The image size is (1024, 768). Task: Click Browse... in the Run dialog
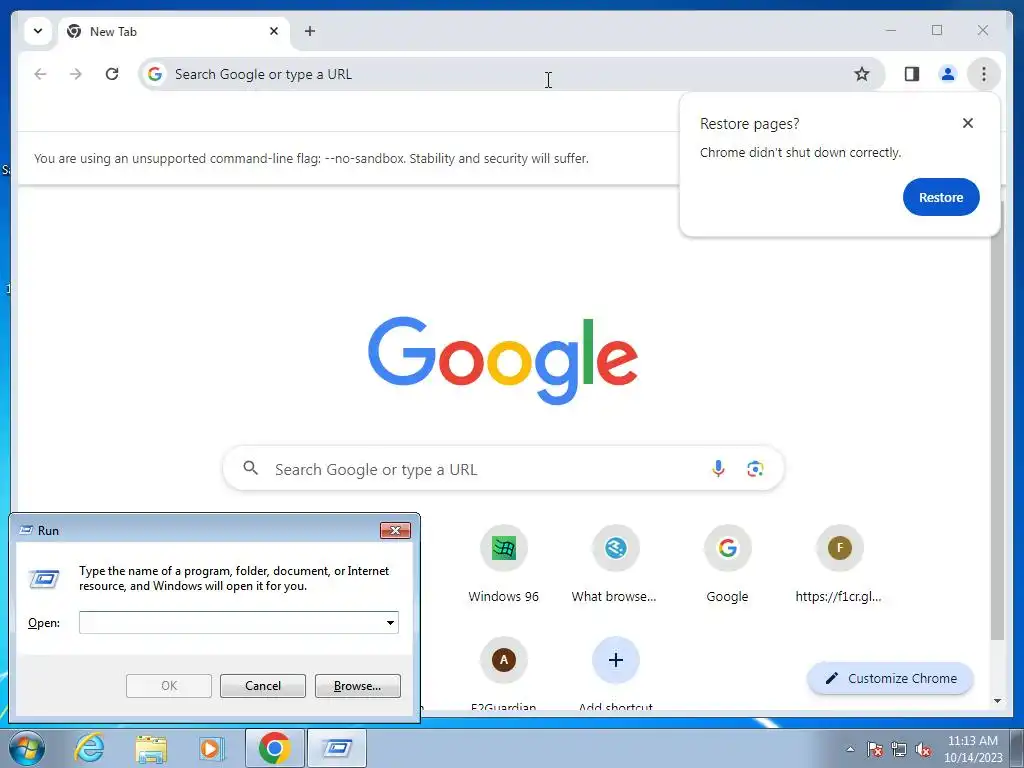click(x=357, y=686)
